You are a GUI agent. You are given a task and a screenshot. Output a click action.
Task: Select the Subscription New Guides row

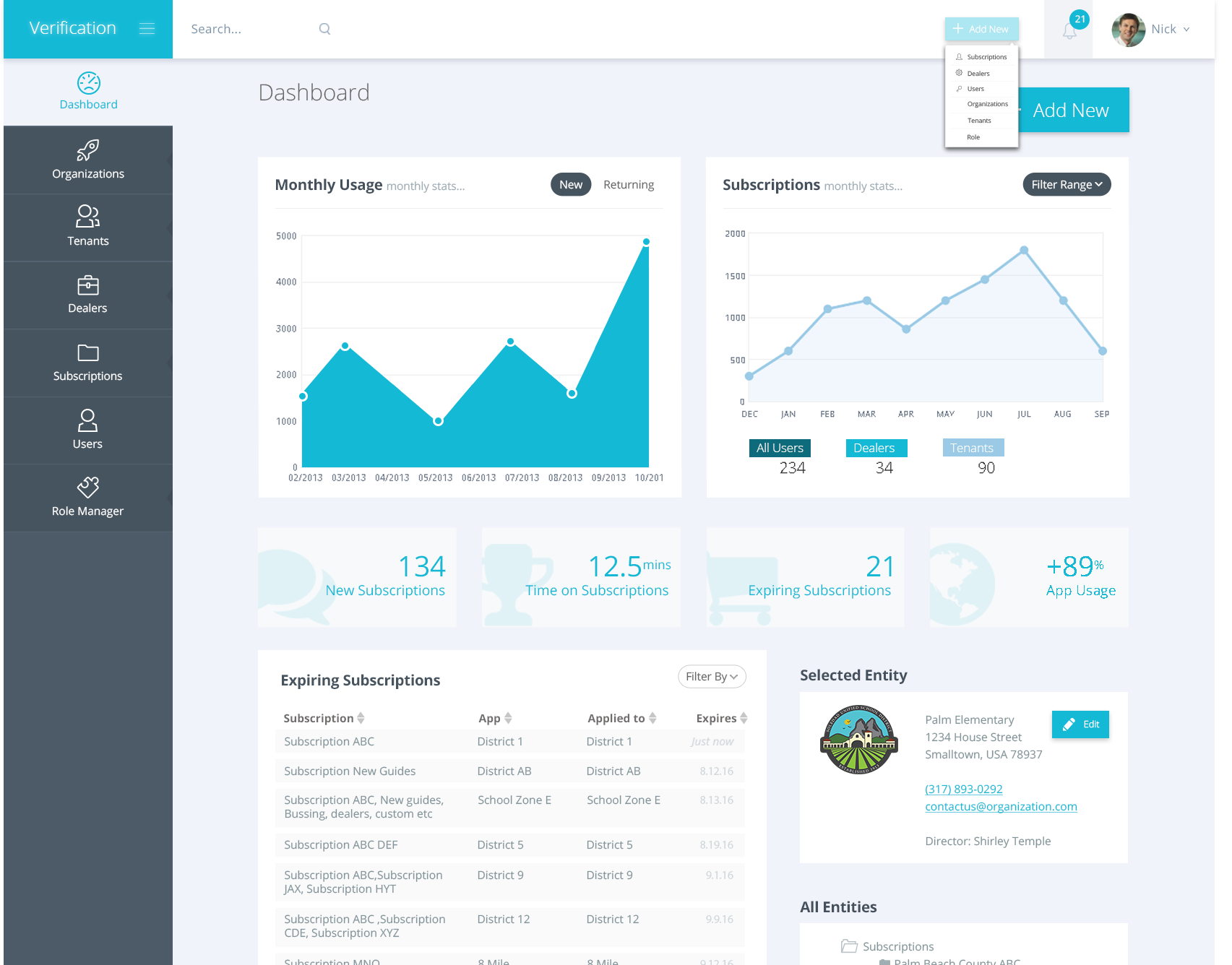510,771
